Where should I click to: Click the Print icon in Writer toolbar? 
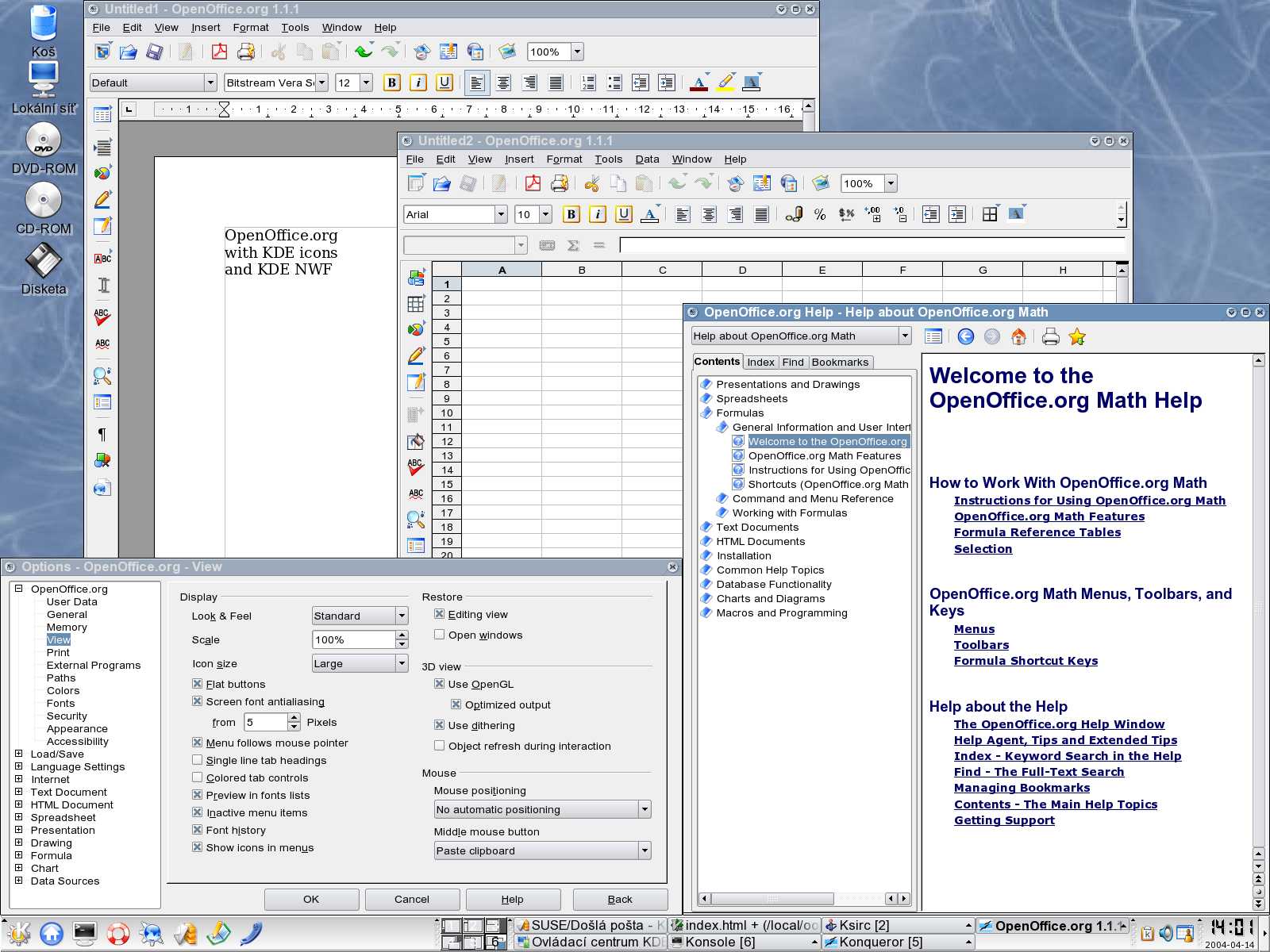tap(246, 52)
